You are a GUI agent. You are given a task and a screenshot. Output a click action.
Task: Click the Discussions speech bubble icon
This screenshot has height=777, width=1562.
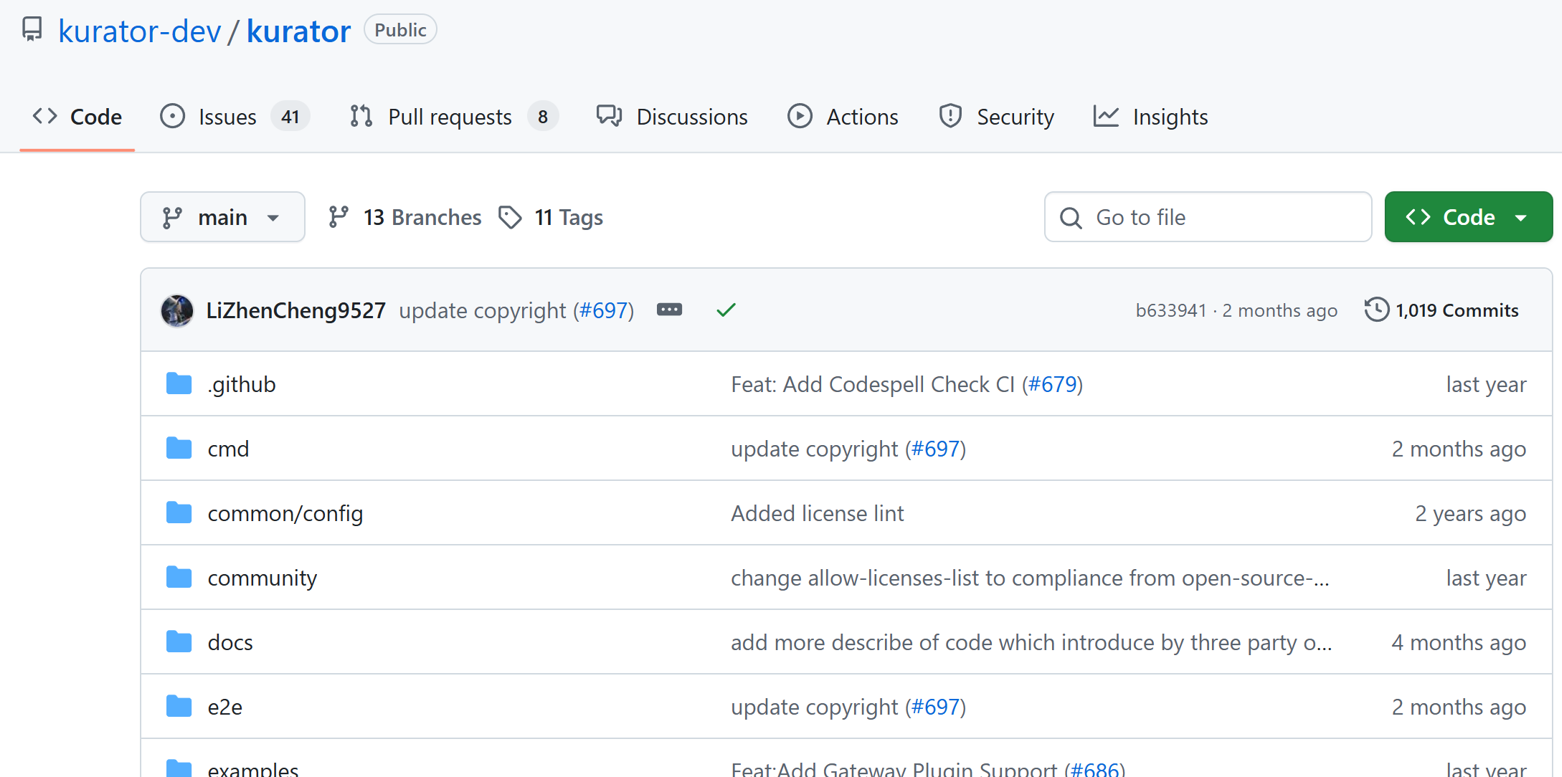click(609, 117)
